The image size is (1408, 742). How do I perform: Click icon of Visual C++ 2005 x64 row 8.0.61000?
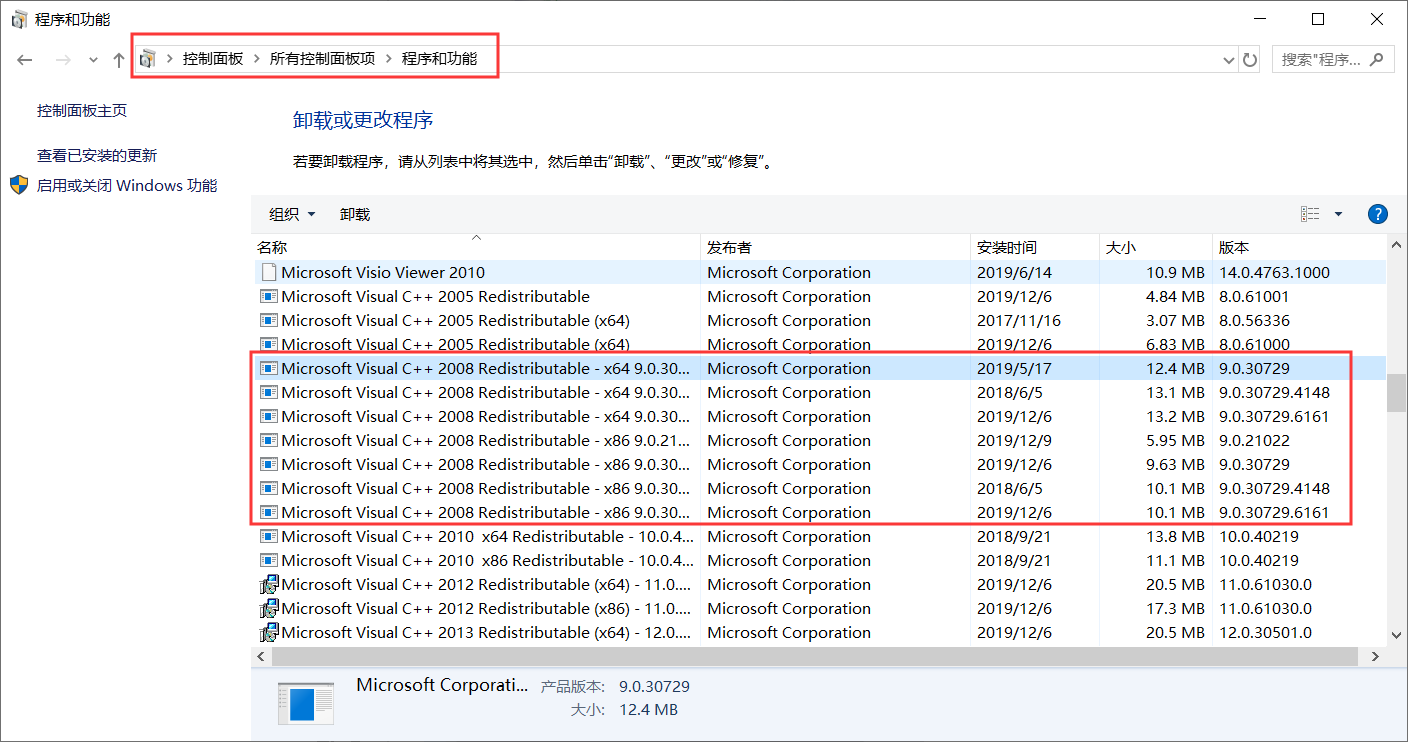pyautogui.click(x=268, y=344)
